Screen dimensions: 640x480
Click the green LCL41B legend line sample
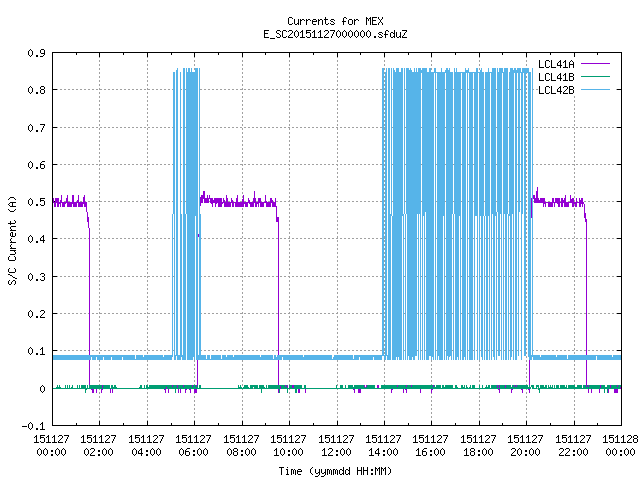[x=595, y=77]
